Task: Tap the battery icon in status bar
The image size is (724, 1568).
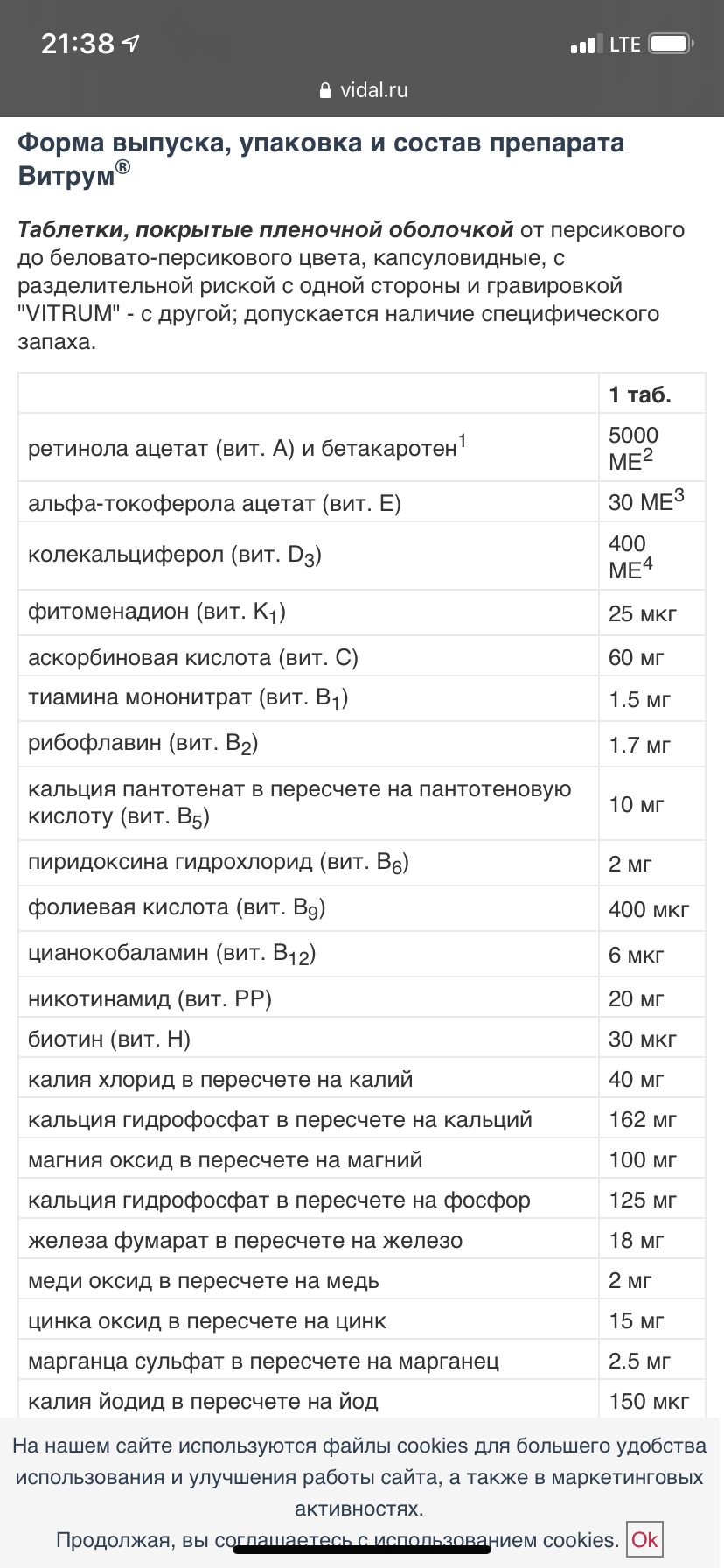Action: 672,44
